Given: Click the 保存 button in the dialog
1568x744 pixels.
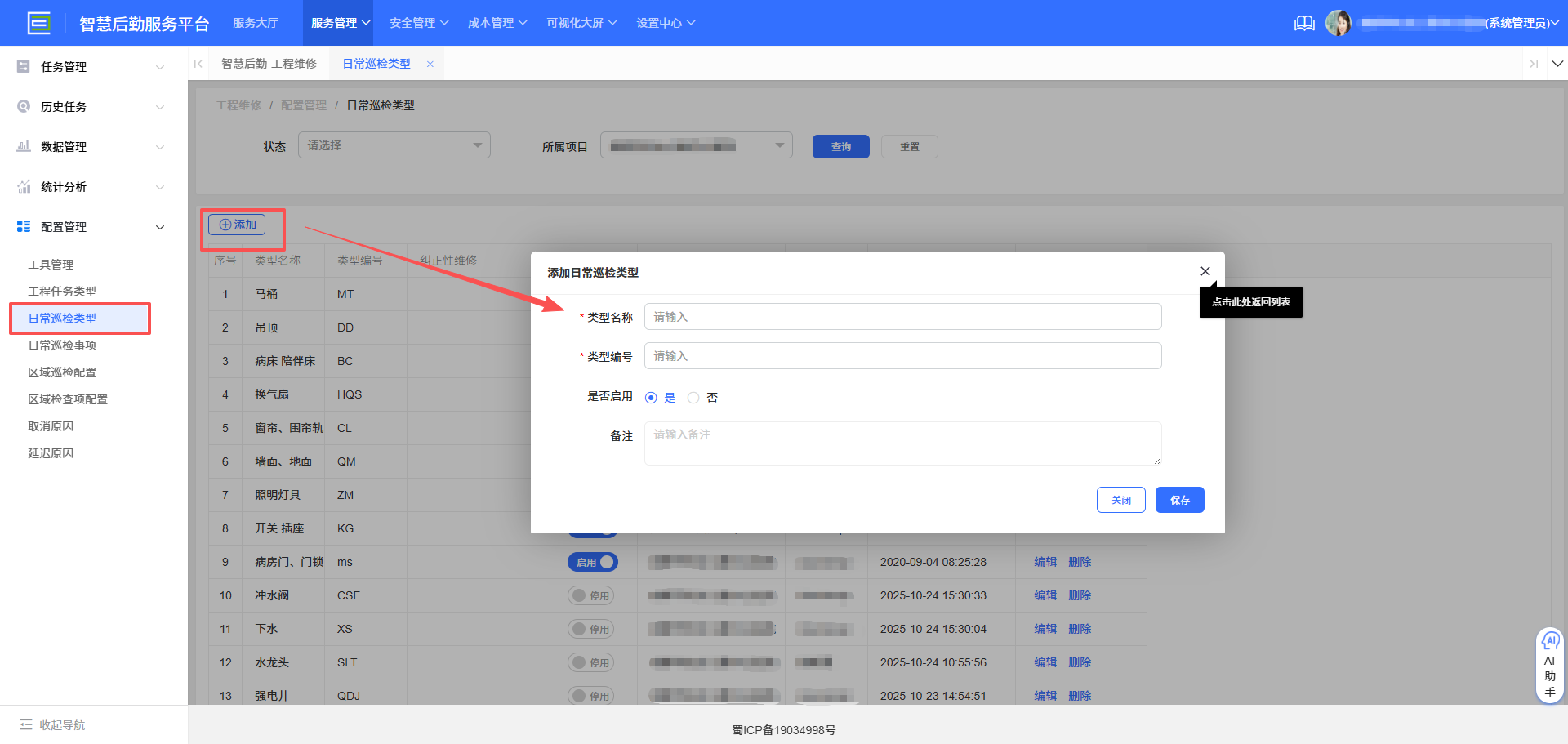Looking at the screenshot, I should [x=1179, y=499].
